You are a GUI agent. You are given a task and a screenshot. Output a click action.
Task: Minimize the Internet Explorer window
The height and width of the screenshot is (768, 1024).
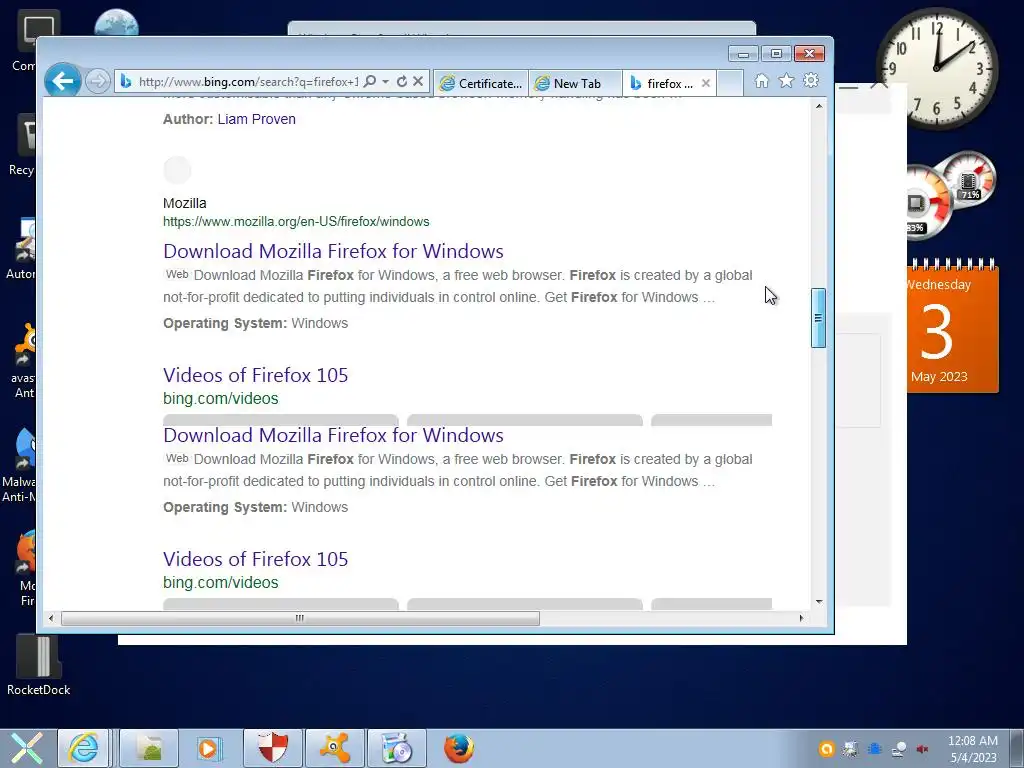tap(743, 54)
